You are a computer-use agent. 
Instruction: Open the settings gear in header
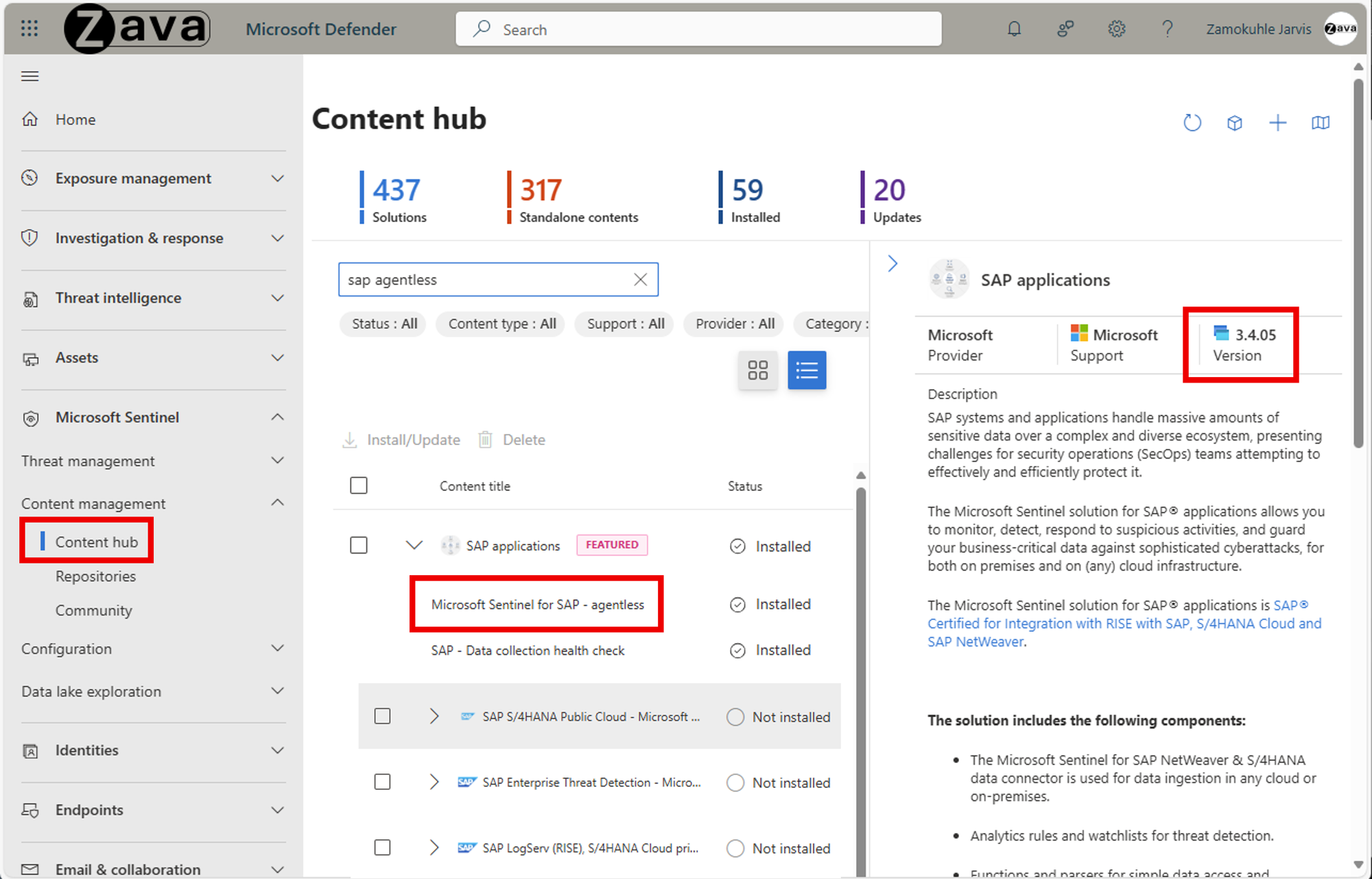click(x=1117, y=29)
